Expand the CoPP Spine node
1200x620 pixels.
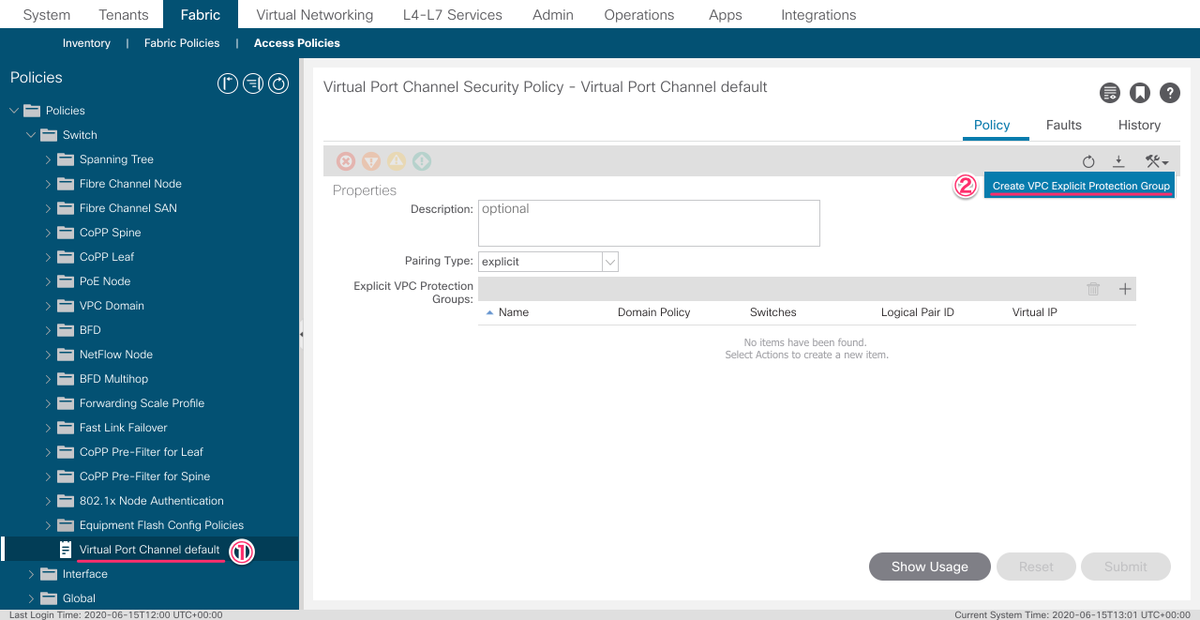tap(48, 232)
